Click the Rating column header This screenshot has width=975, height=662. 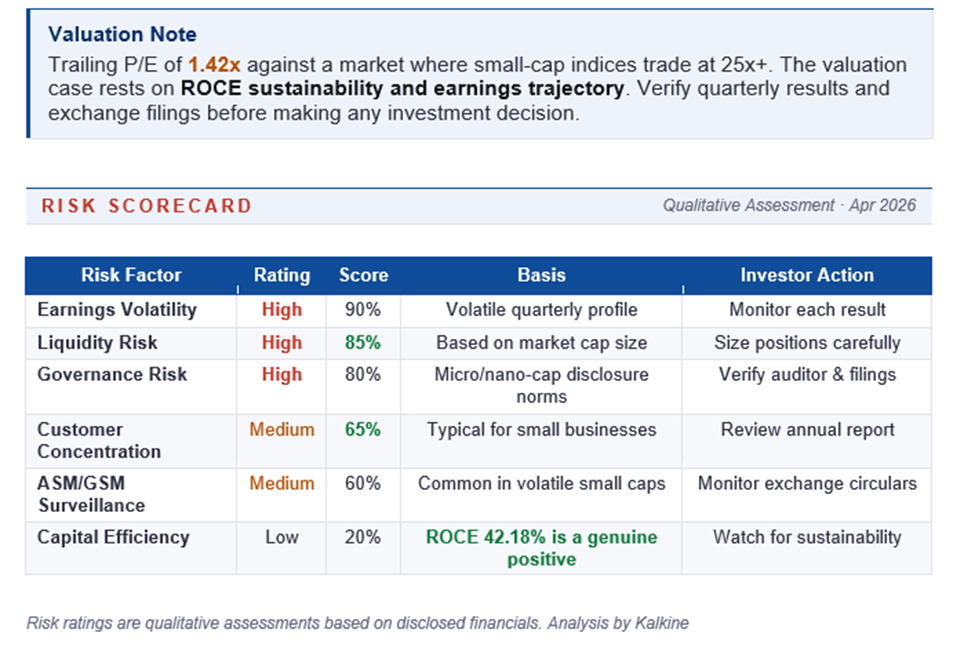tap(282, 275)
